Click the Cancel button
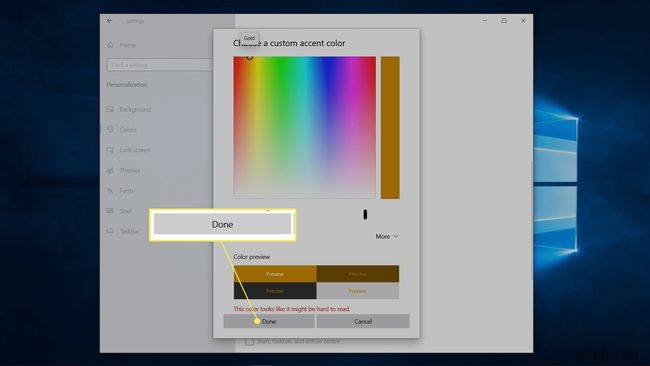Screen dimensions: 650x366 [x=363, y=321]
